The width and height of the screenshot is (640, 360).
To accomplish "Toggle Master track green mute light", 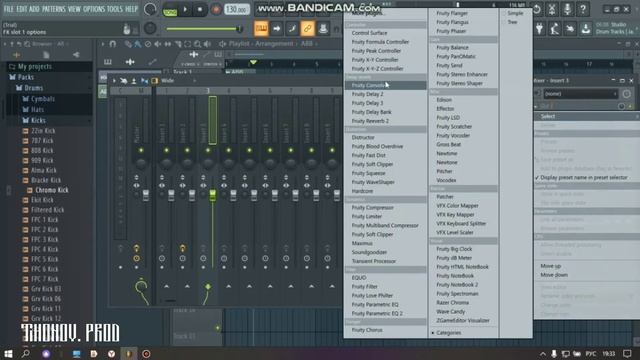I will tap(141, 151).
